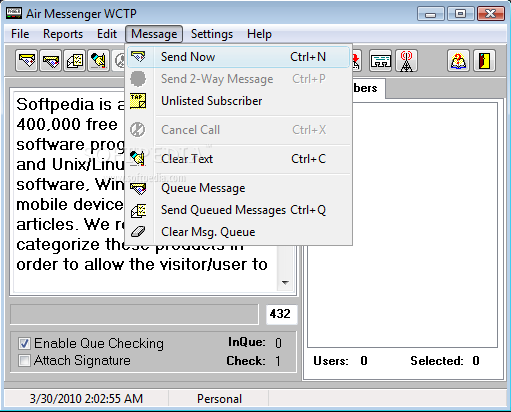Viewport: 511px width, 412px height.
Task: Open the Edit menu
Action: pos(107,34)
